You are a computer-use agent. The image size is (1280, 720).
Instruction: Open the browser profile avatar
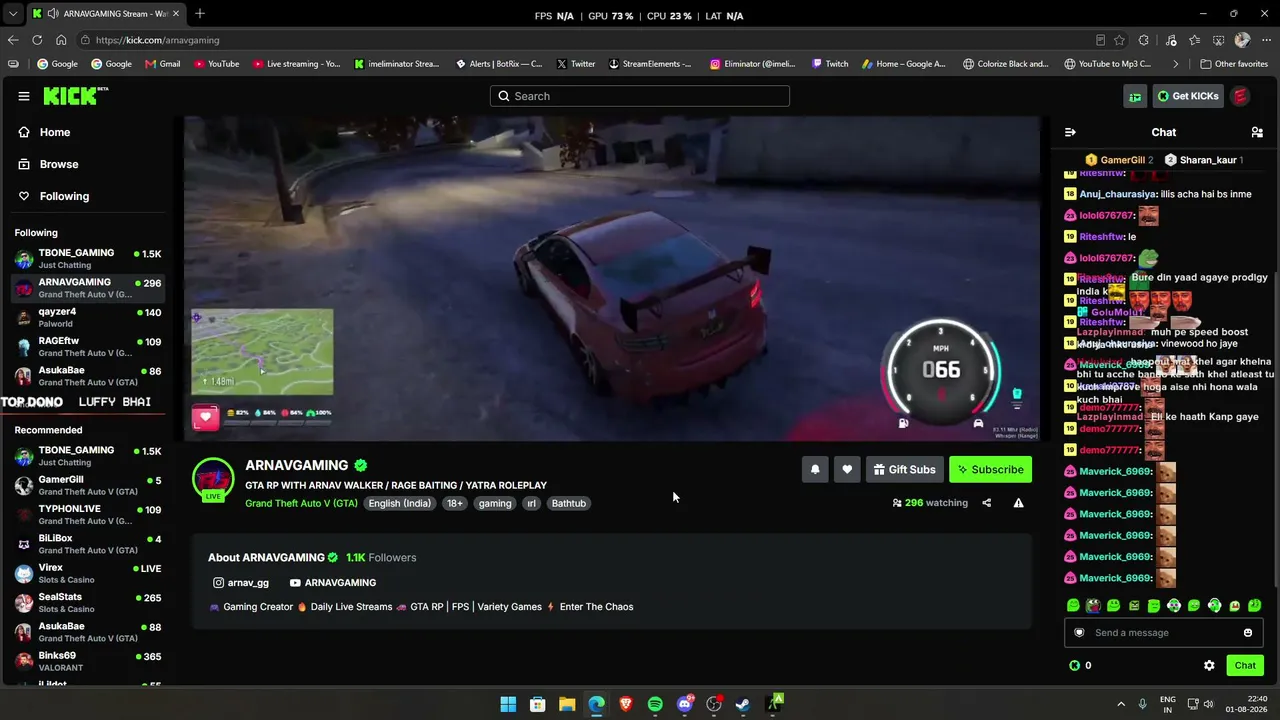[x=1242, y=40]
